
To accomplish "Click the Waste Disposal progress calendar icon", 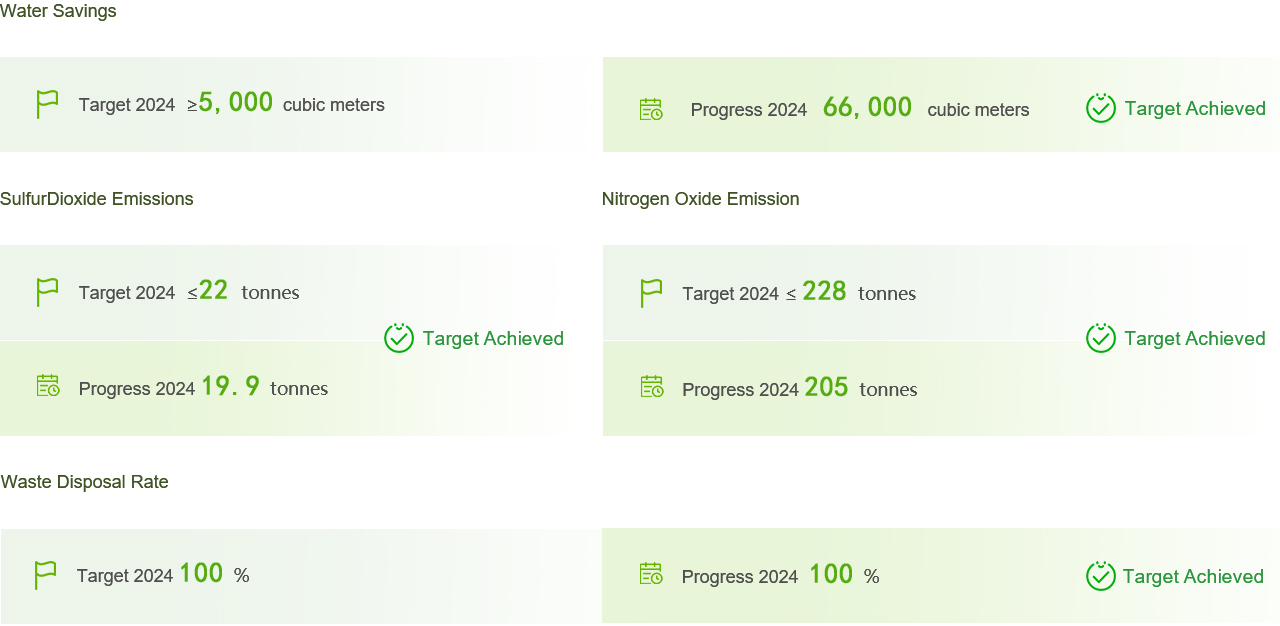I will point(651,573).
